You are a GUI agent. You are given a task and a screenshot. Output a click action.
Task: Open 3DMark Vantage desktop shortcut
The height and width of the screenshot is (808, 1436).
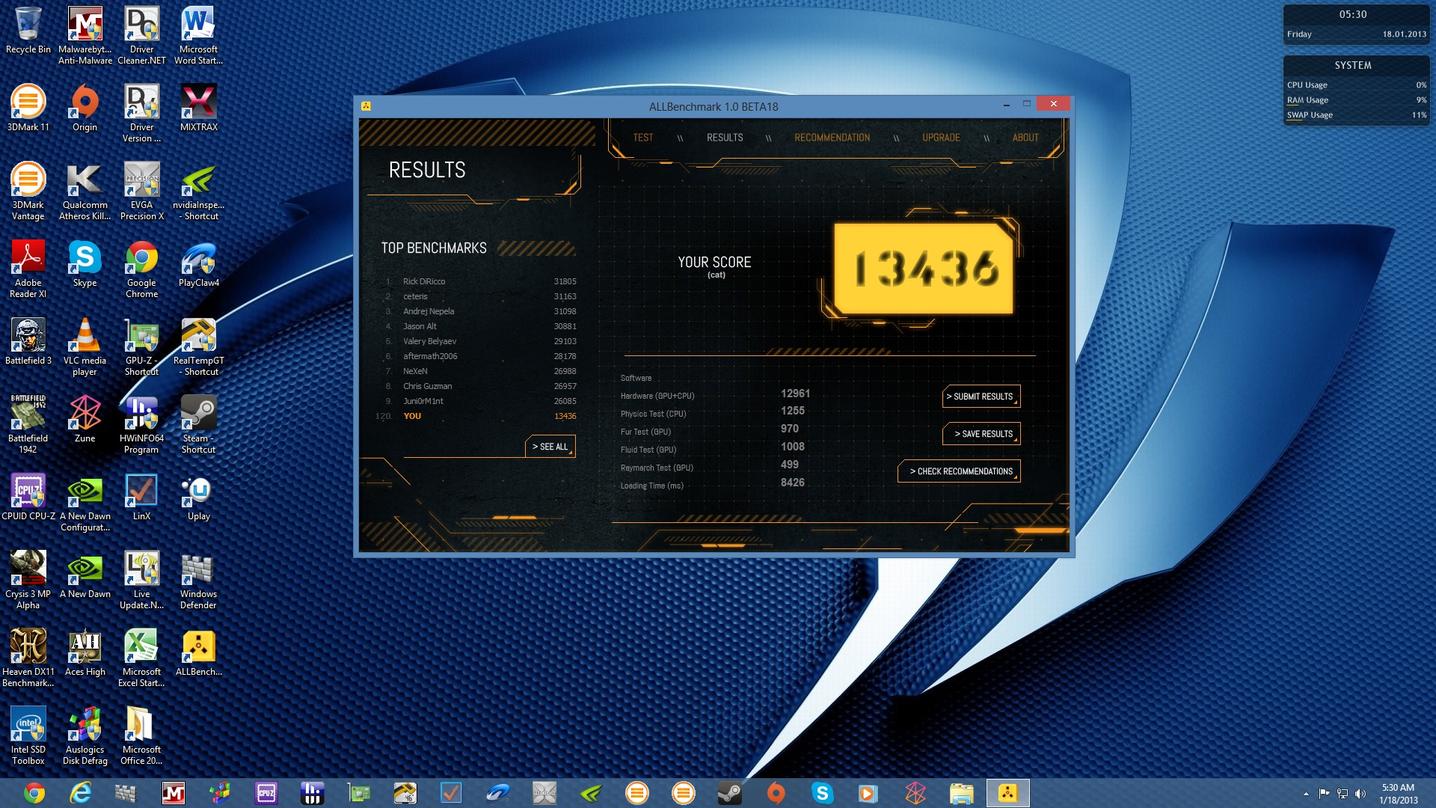point(28,191)
